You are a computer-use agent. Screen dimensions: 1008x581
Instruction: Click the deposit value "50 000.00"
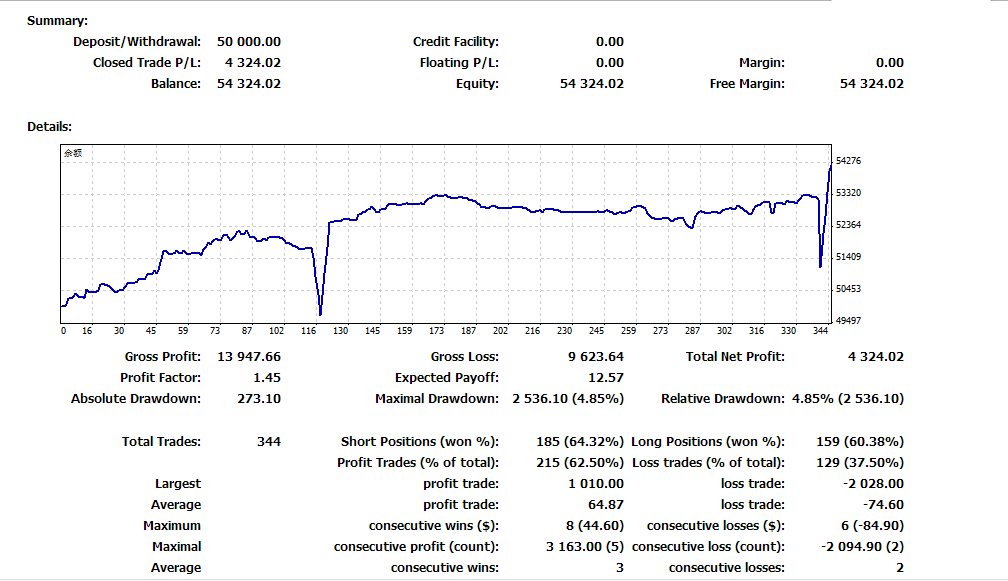pyautogui.click(x=249, y=42)
